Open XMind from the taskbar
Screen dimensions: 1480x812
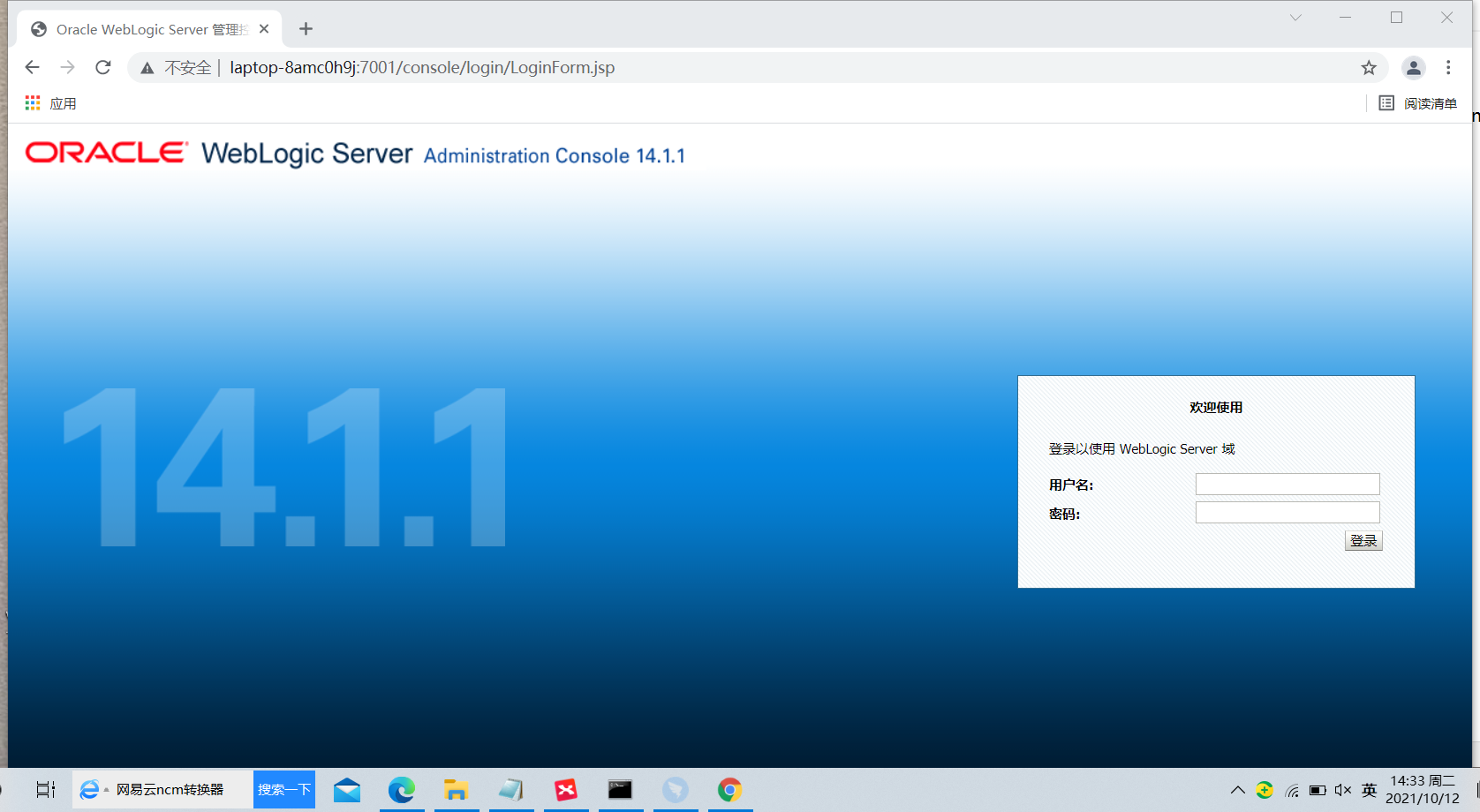(566, 789)
